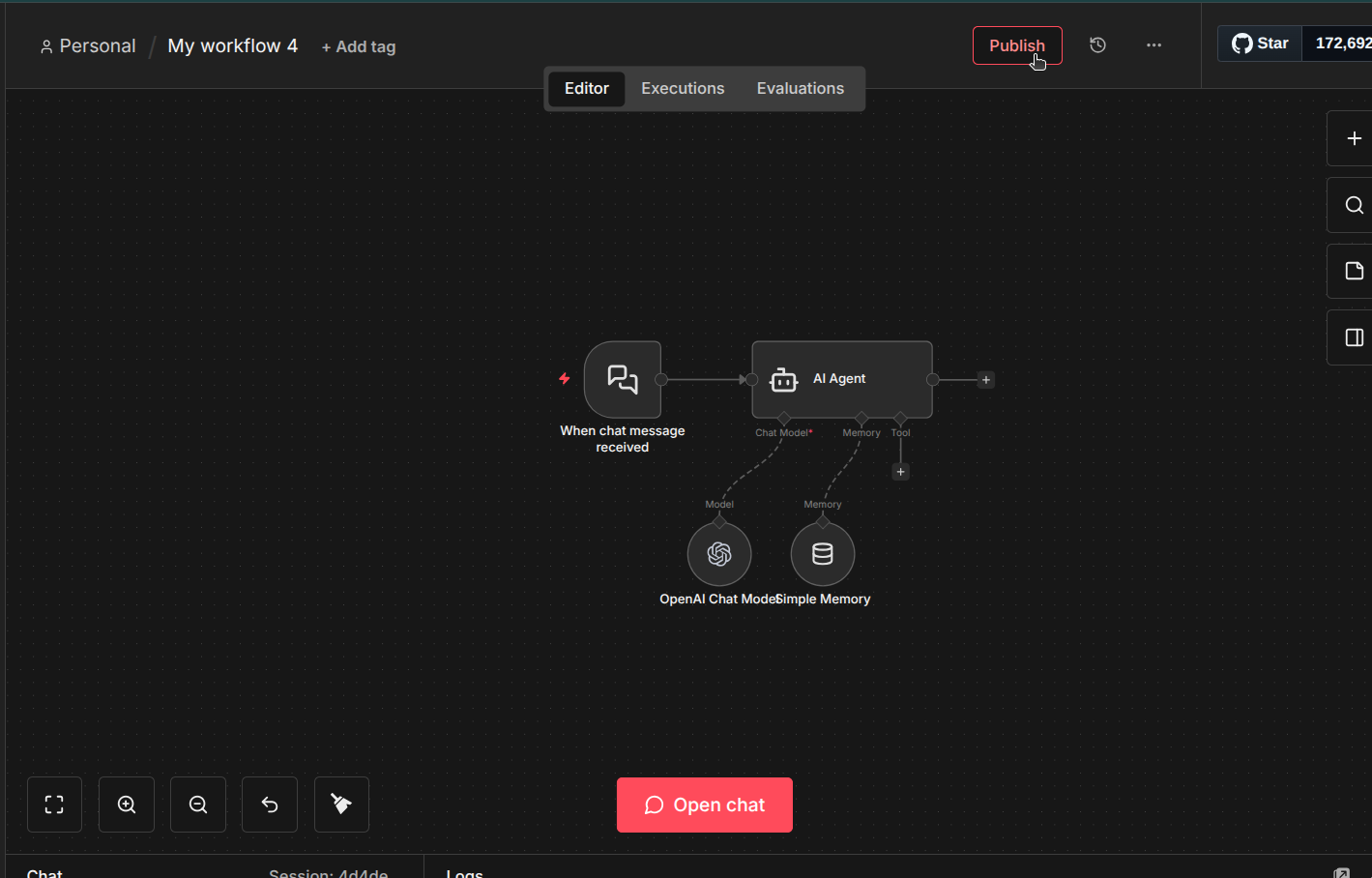Image resolution: width=1372 pixels, height=878 pixels.
Task: Add a Tool to the AI Agent via the plus
Action: click(900, 471)
